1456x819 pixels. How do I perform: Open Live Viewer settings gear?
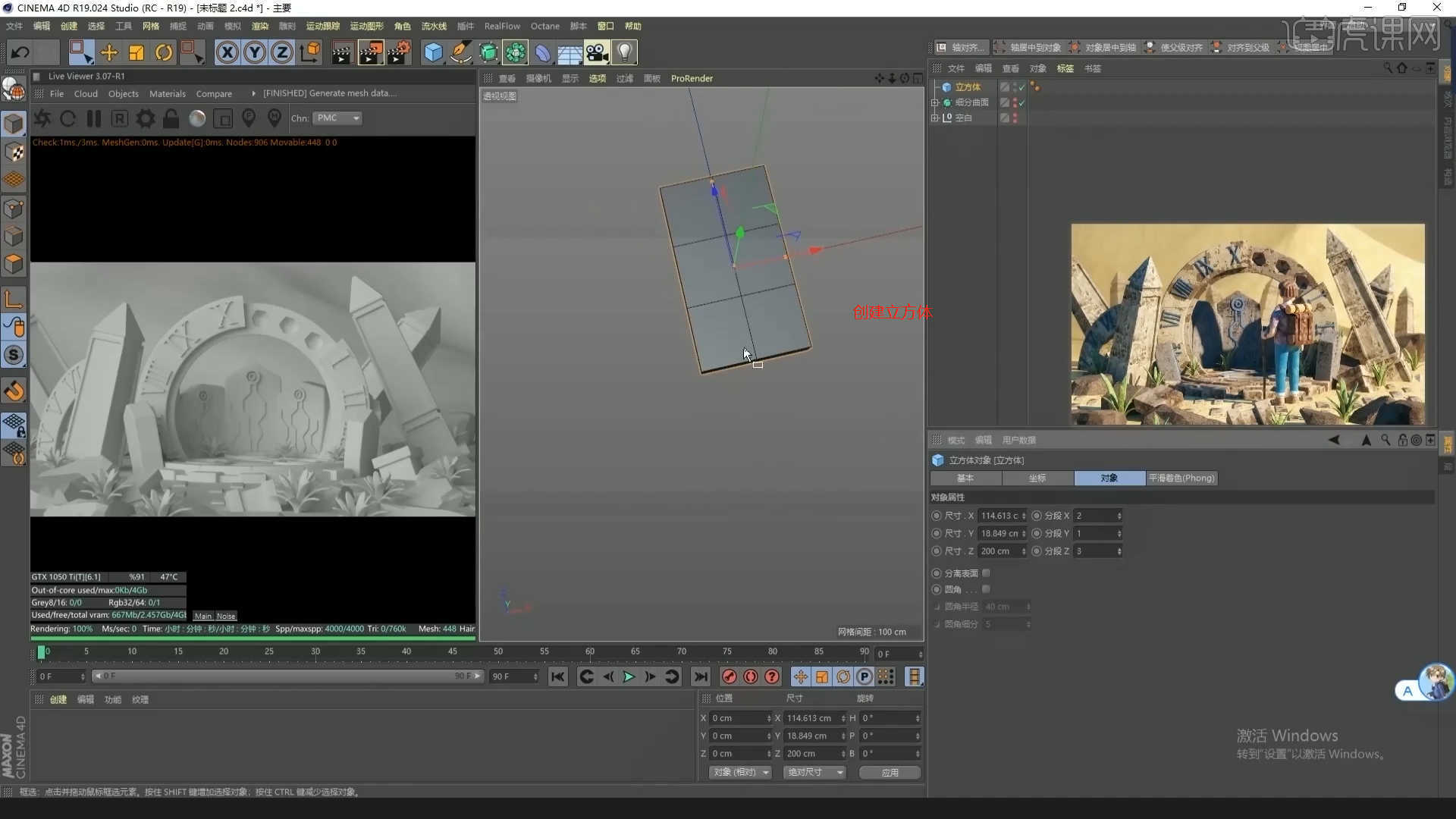click(x=145, y=118)
